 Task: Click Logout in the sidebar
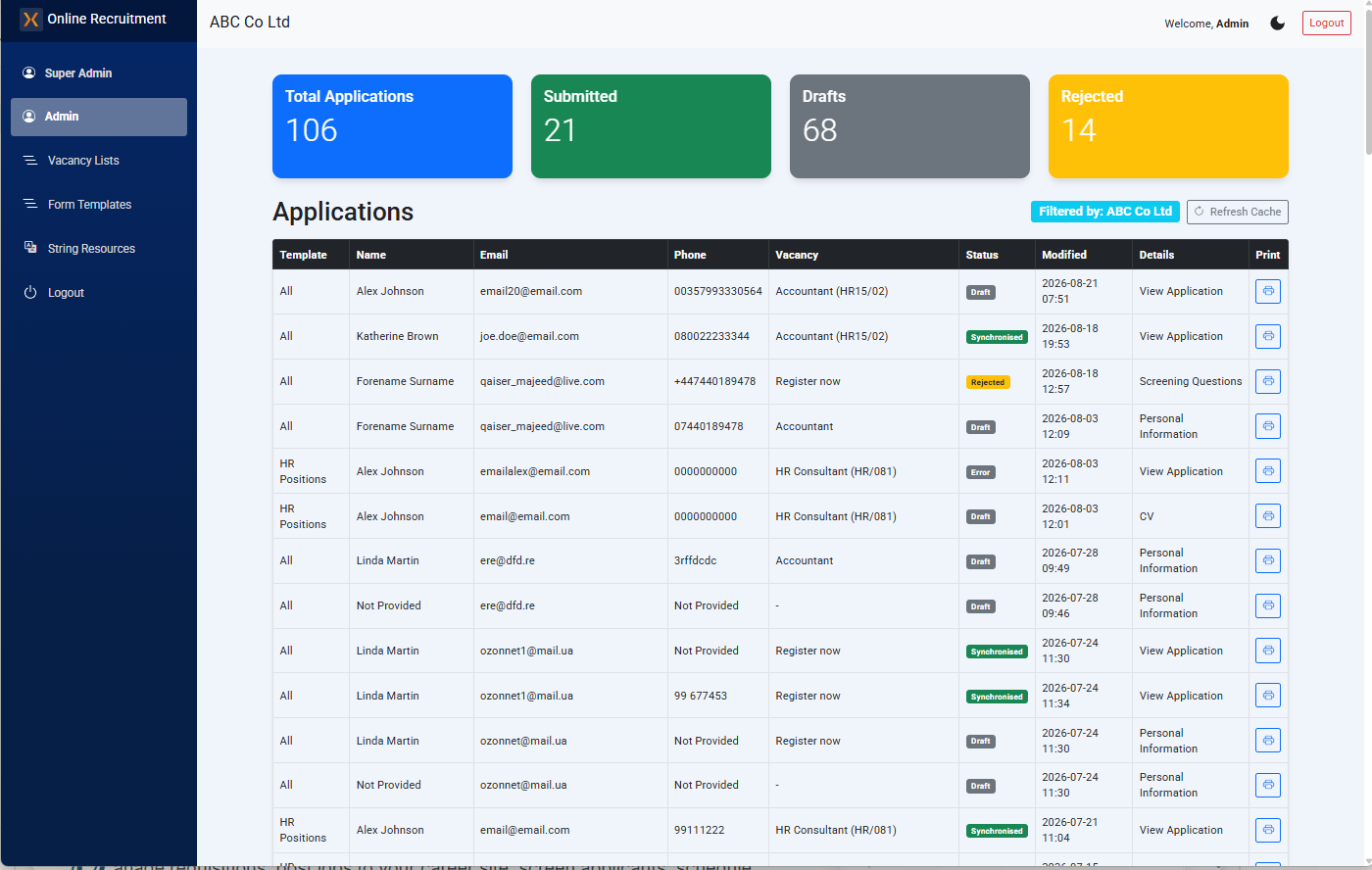click(99, 293)
